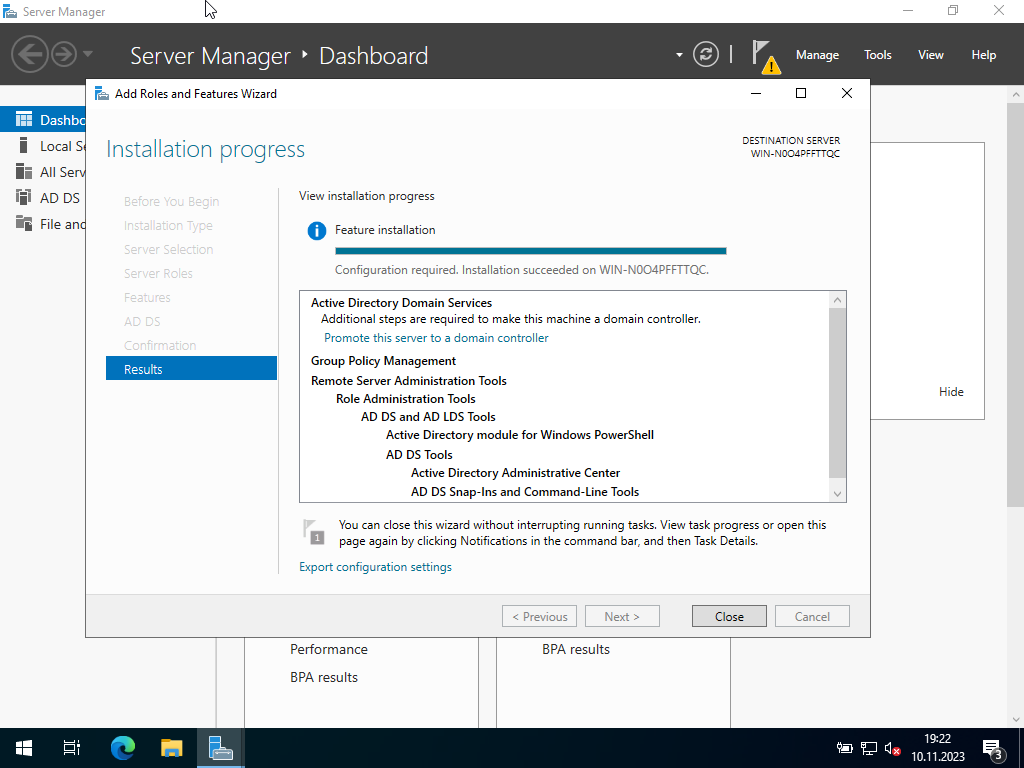This screenshot has width=1024, height=768.
Task: Click the dashboard scrollbar up arrow
Action: coord(1016,94)
